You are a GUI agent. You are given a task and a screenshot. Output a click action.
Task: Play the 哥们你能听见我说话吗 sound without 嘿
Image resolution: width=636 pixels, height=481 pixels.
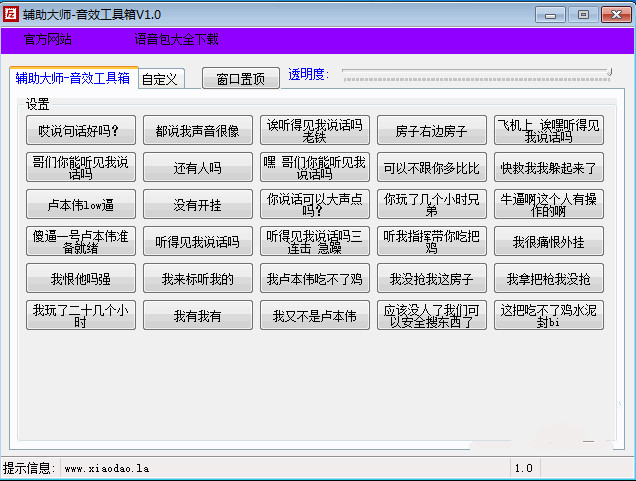pos(81,167)
